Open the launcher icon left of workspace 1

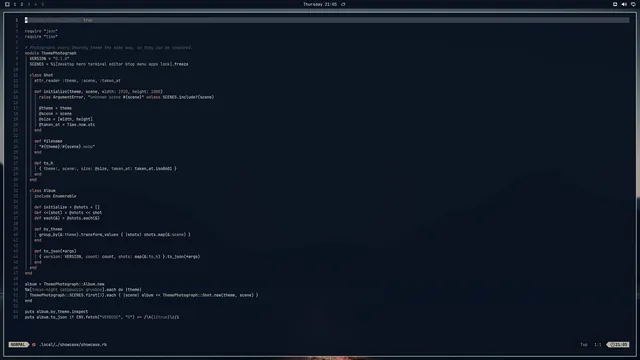coord(7,4)
